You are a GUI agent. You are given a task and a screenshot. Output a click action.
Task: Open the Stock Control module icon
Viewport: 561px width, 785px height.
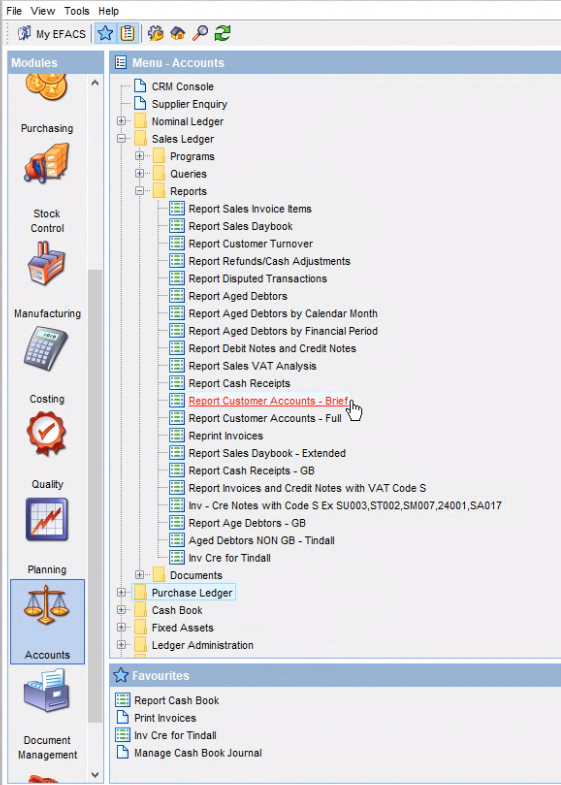pyautogui.click(x=47, y=163)
